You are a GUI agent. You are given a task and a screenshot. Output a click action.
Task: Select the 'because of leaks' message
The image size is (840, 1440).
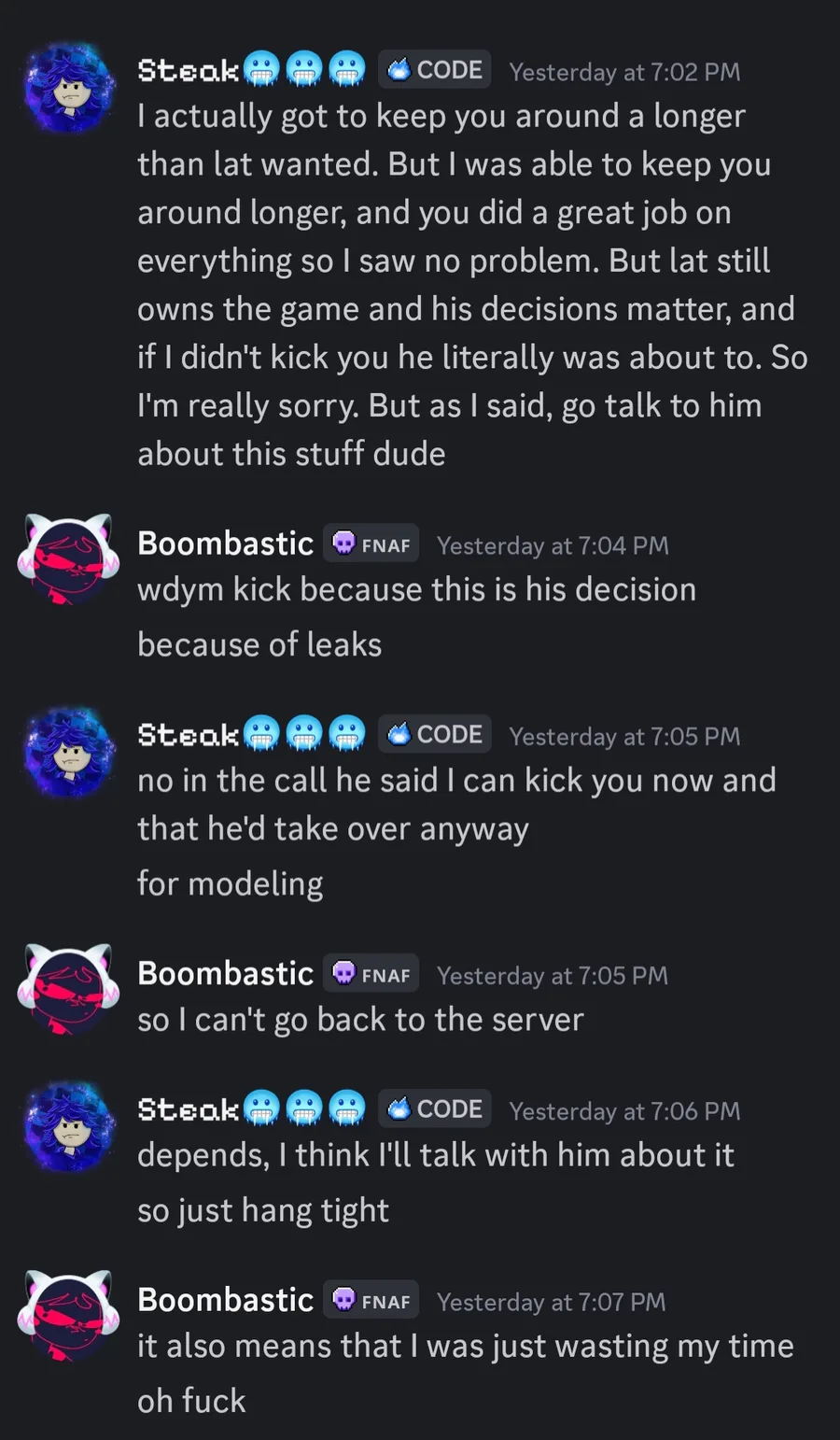259,644
